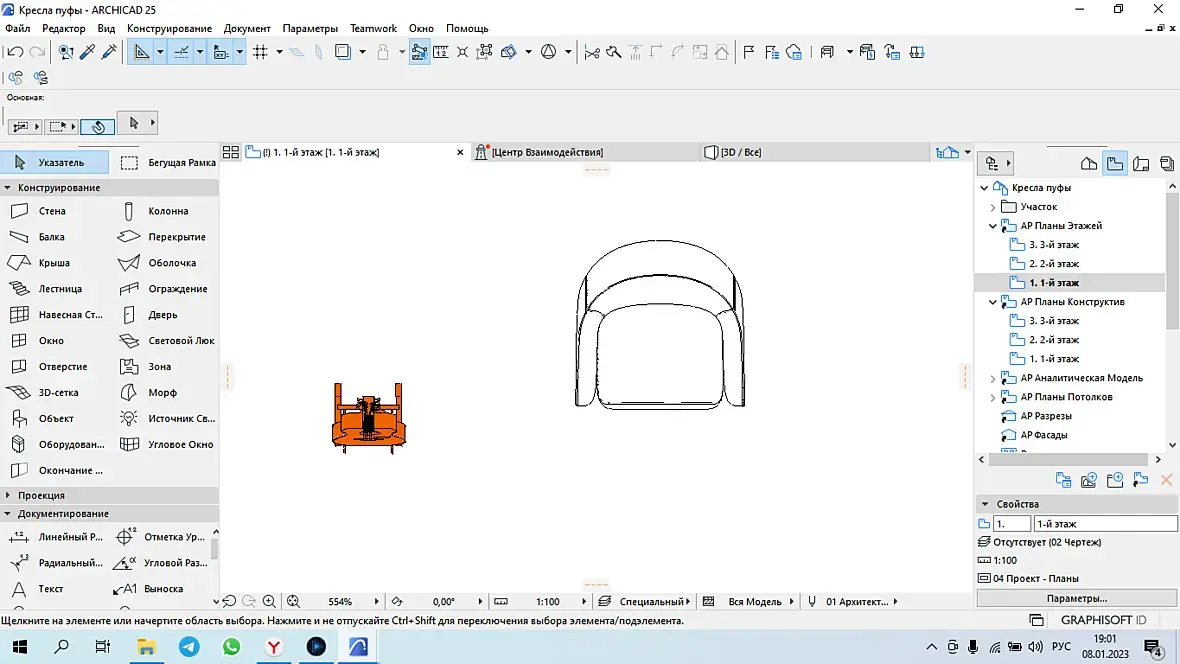Screen dimensions: 1180x664
Task: Switch to the 3D / Все tab
Action: click(740, 152)
